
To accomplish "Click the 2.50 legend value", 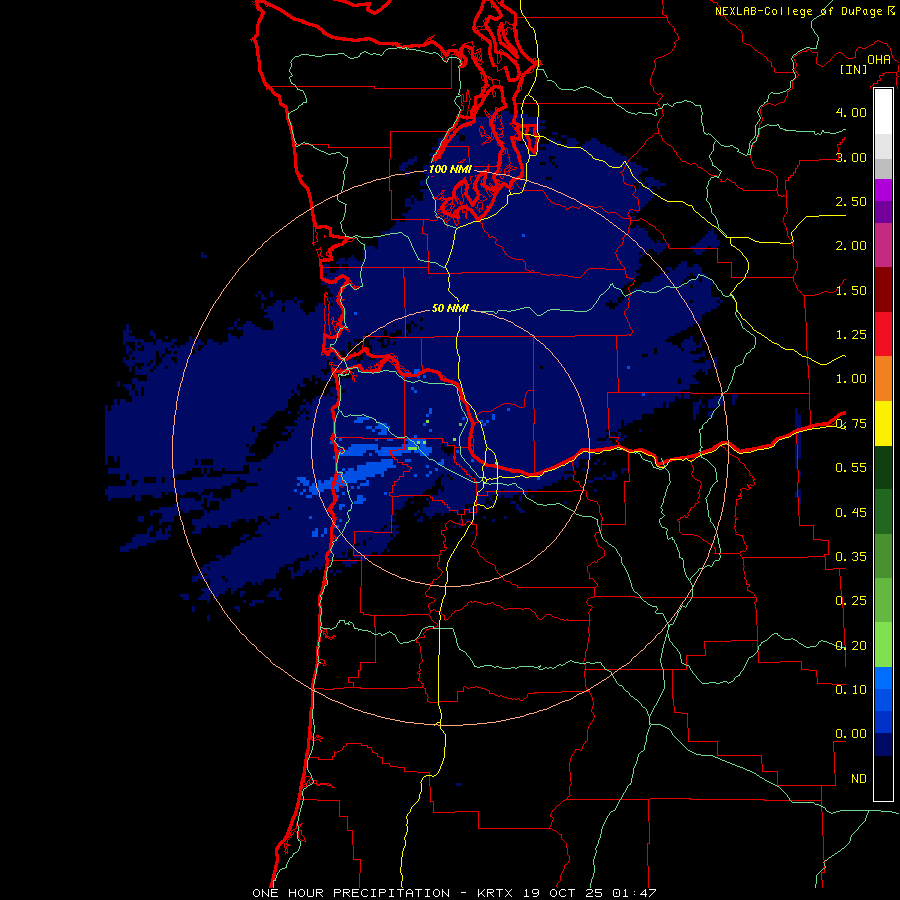I will [851, 201].
